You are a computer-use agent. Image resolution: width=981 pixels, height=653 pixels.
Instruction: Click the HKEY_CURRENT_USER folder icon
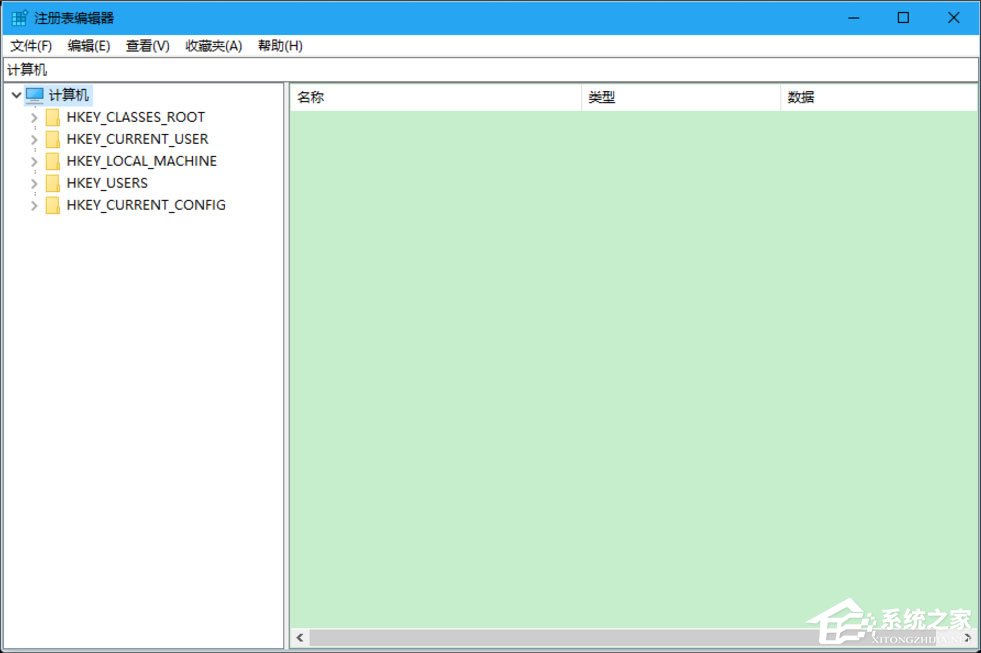click(x=52, y=139)
